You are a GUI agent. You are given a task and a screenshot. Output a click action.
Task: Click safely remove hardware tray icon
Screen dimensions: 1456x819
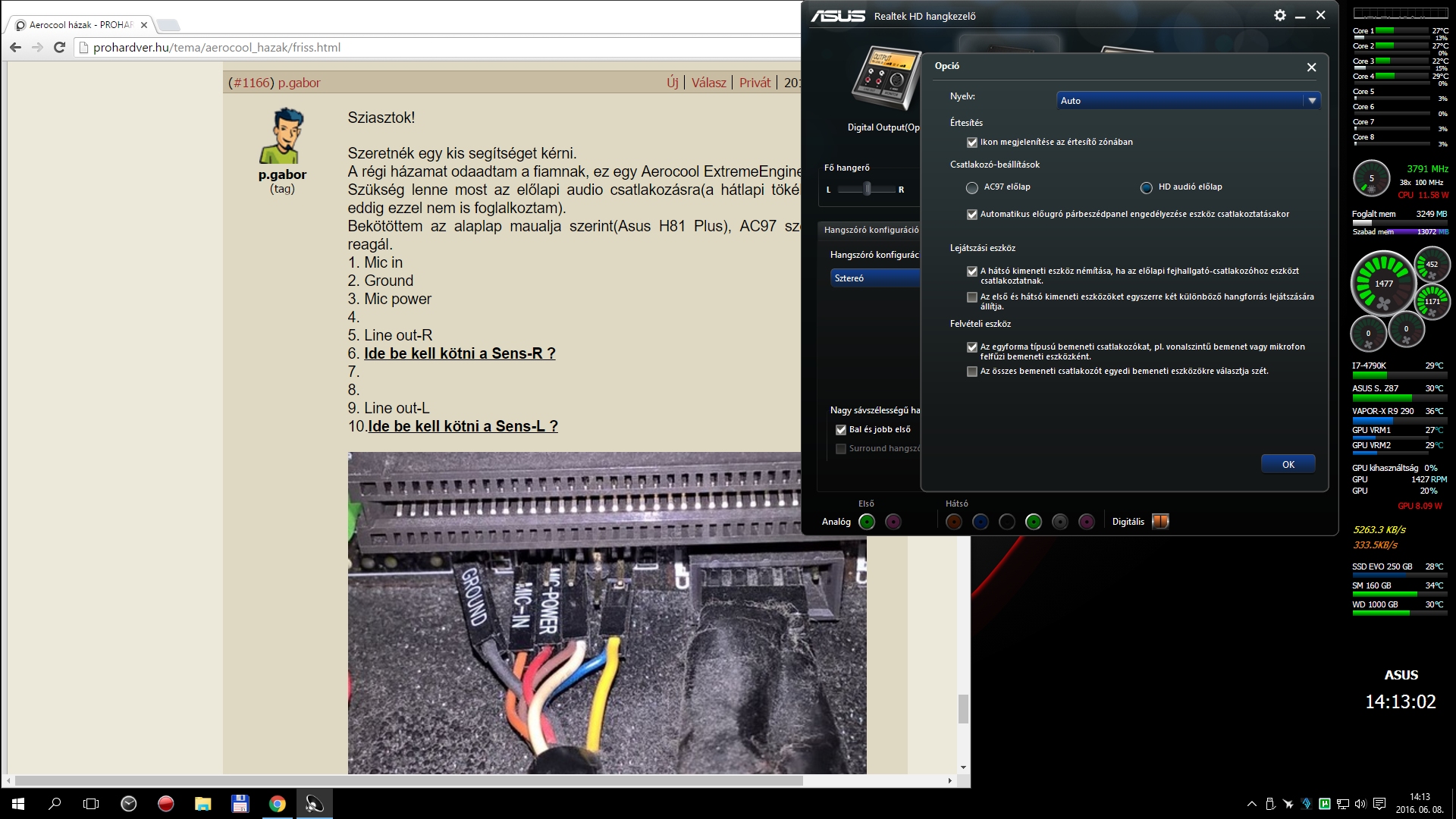pos(1271,804)
